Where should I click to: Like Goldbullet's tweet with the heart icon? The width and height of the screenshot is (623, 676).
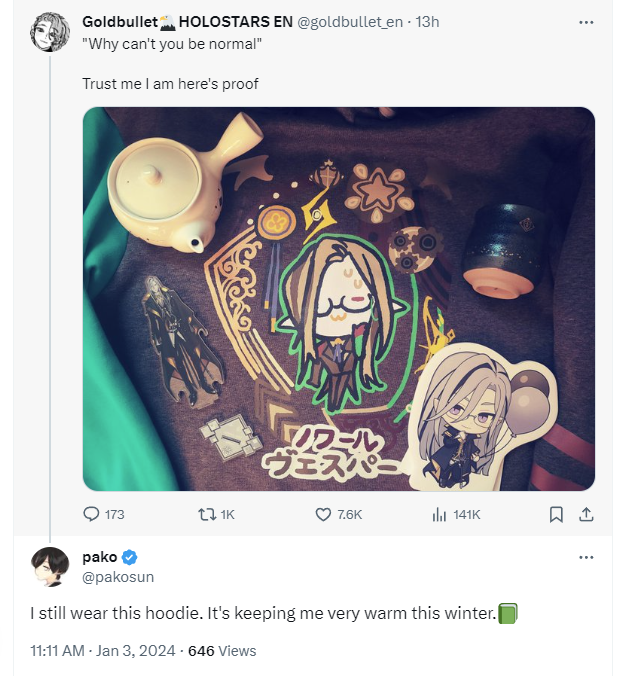[323, 514]
